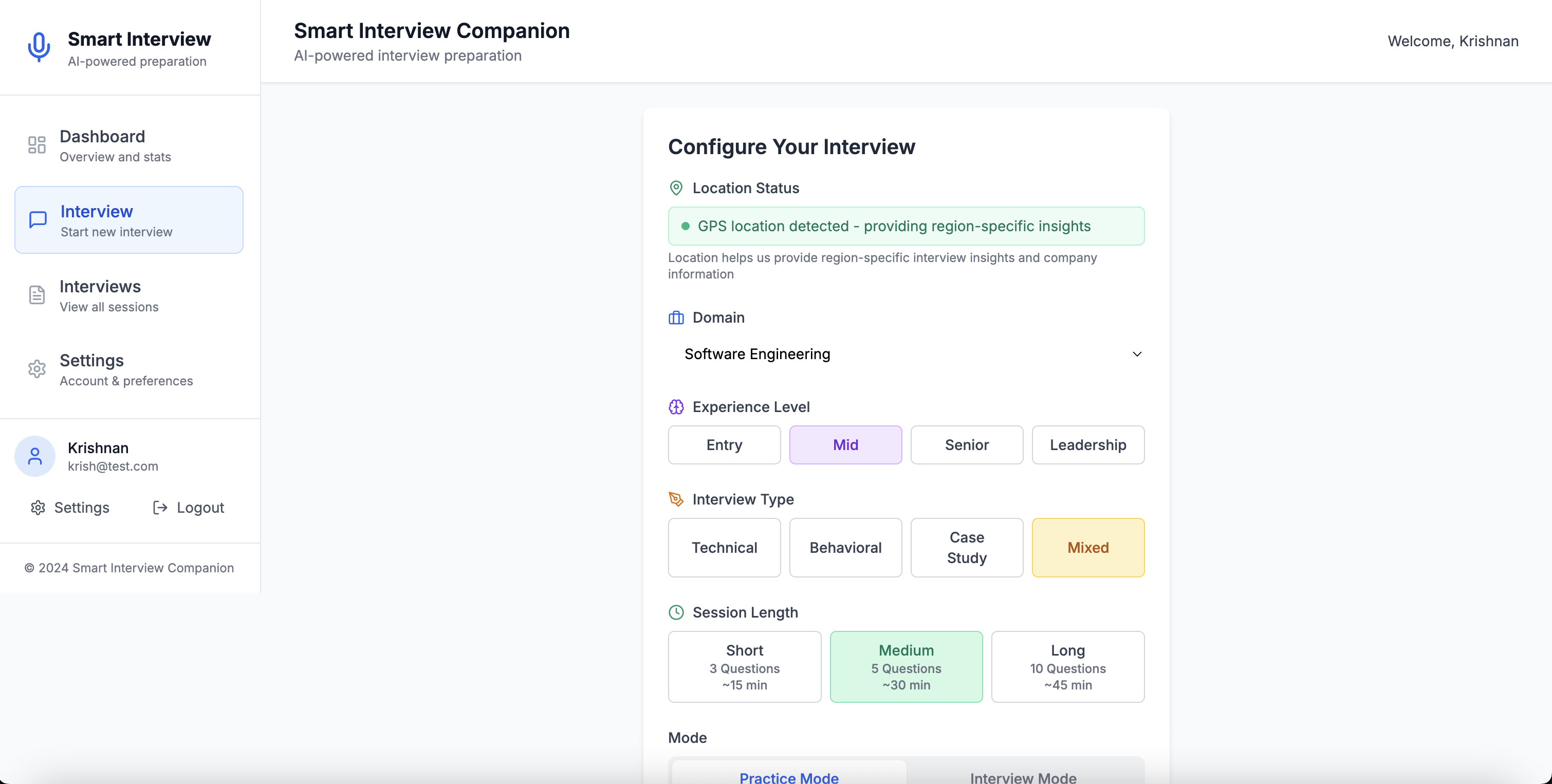
Task: Click the sidebar Settings gear icon
Action: point(37,369)
